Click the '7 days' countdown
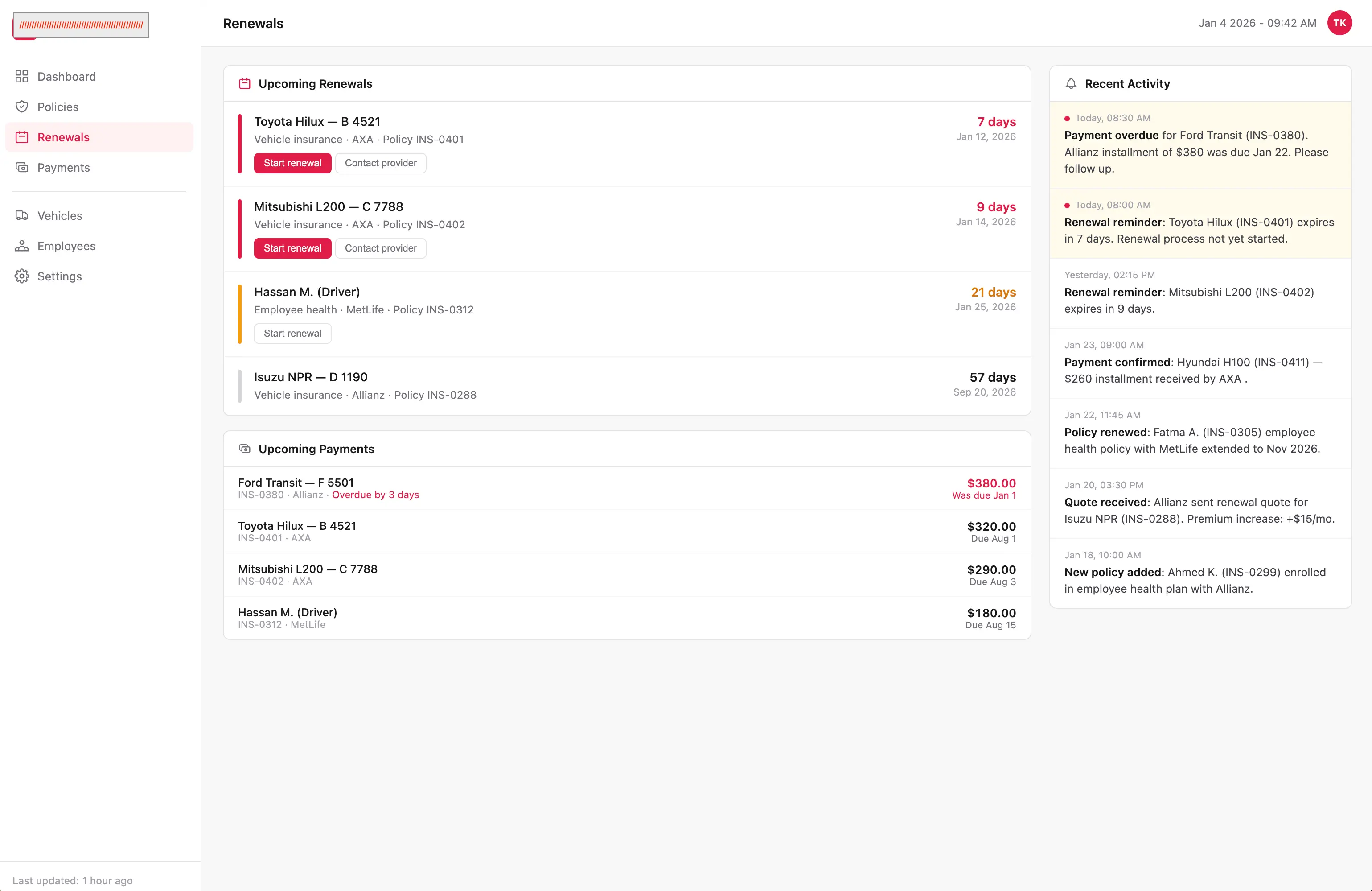Image resolution: width=1372 pixels, height=891 pixels. (x=996, y=122)
